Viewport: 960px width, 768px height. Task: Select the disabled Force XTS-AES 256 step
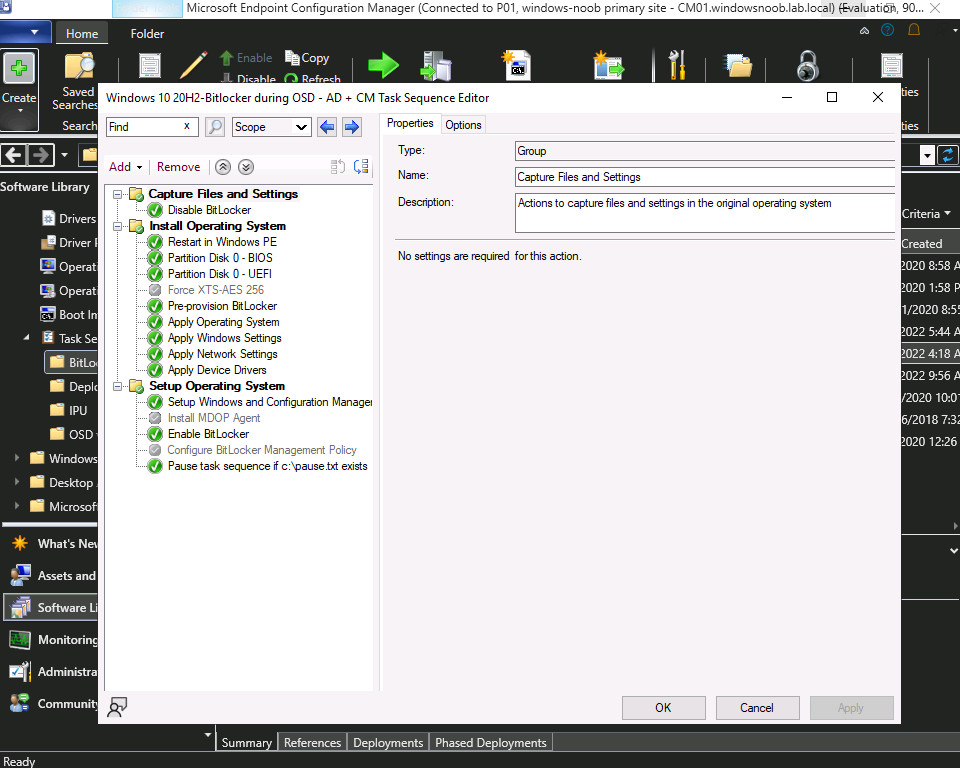(216, 290)
